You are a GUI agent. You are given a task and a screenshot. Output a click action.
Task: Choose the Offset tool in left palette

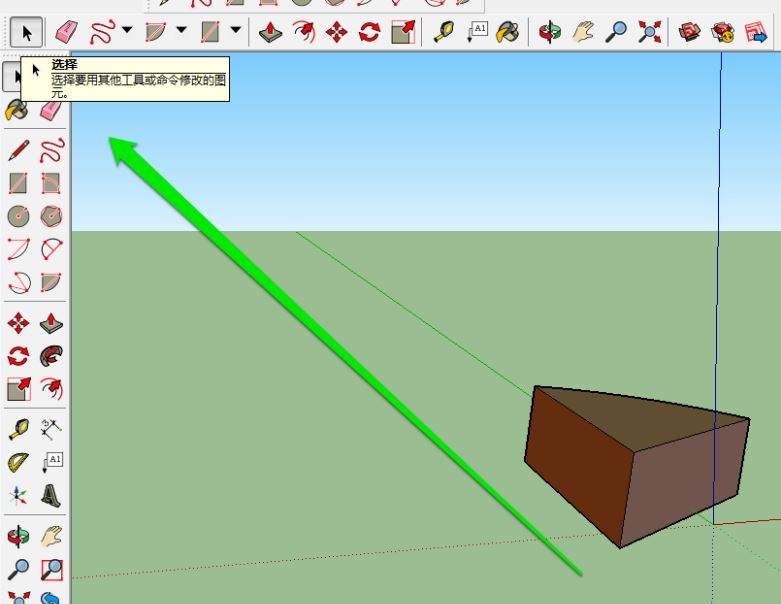[51, 389]
